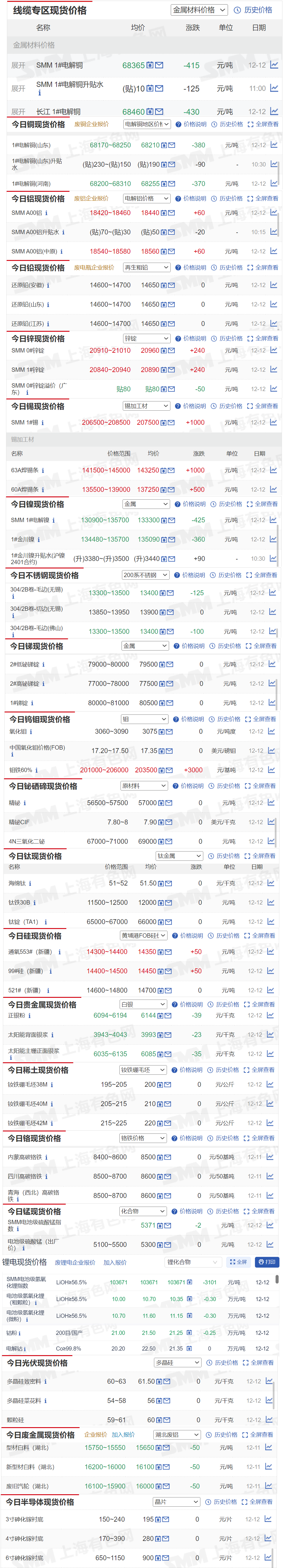The image size is (284, 1568).
Task: Open the 电解铝价格 dropdown
Action: coord(147,198)
